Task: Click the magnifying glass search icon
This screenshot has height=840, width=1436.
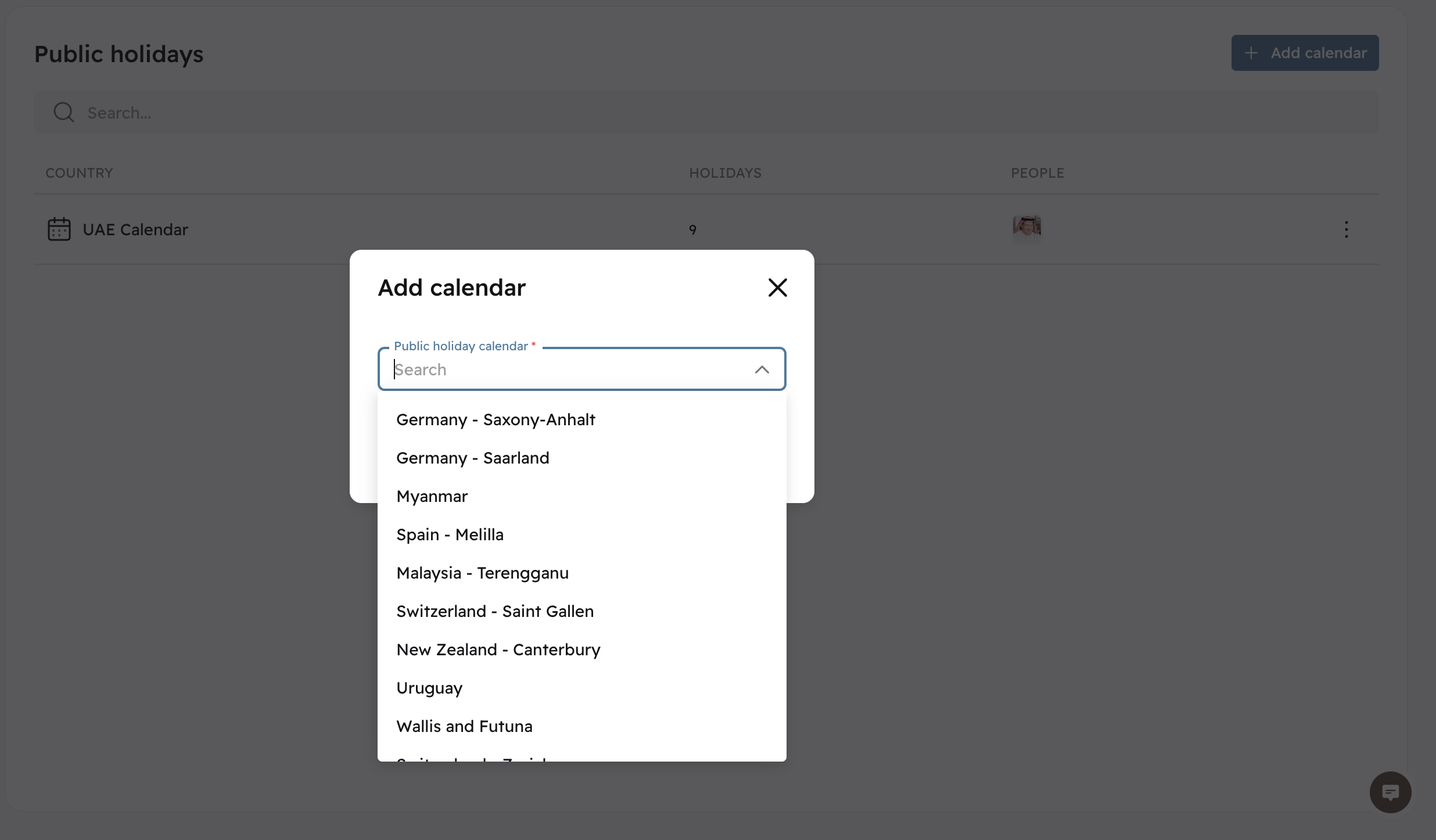Action: click(63, 112)
